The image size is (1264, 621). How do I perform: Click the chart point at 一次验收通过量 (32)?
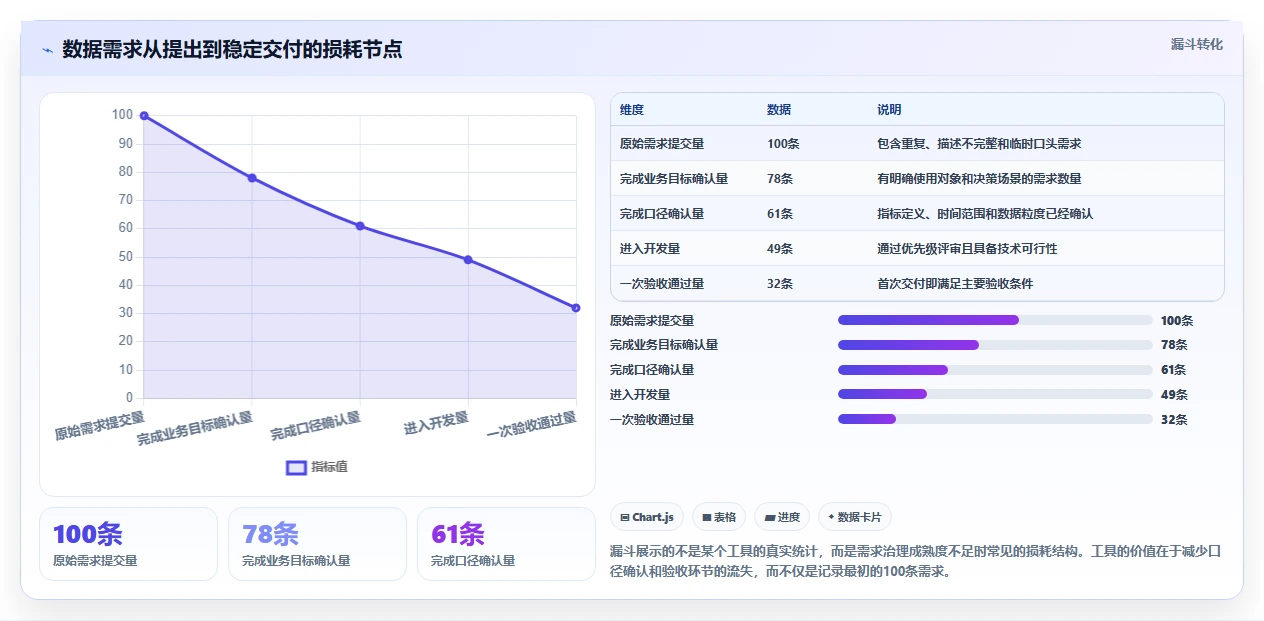pos(576,308)
